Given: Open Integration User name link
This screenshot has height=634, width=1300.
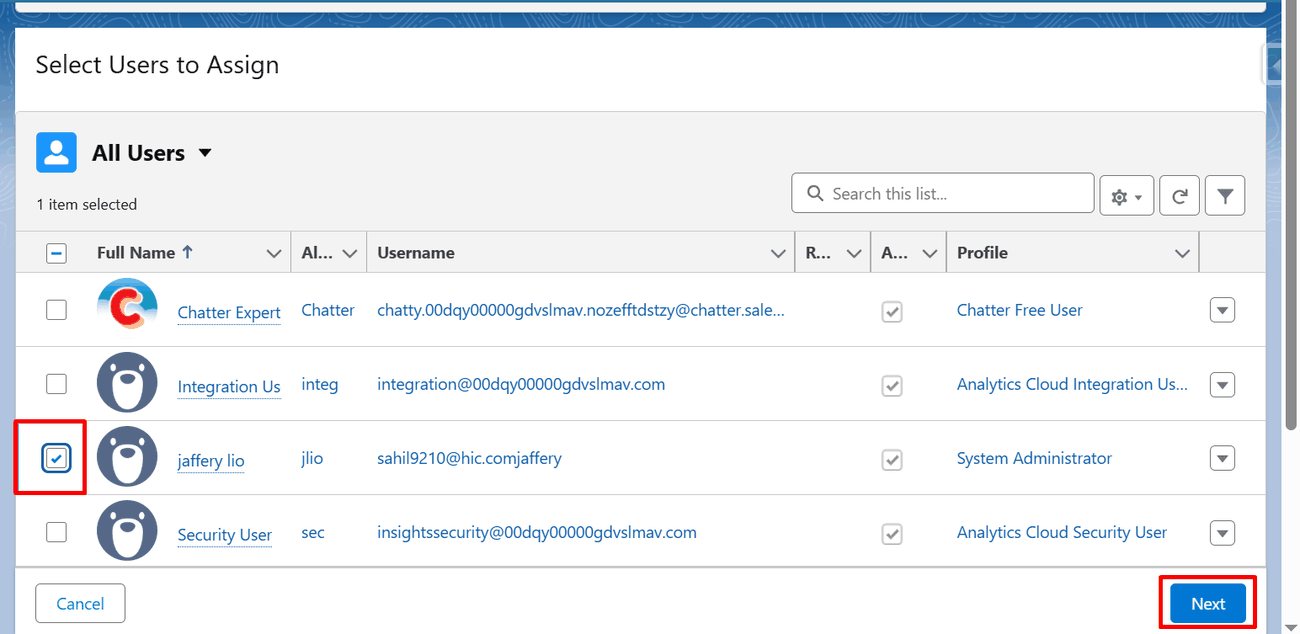Looking at the screenshot, I should [x=229, y=387].
